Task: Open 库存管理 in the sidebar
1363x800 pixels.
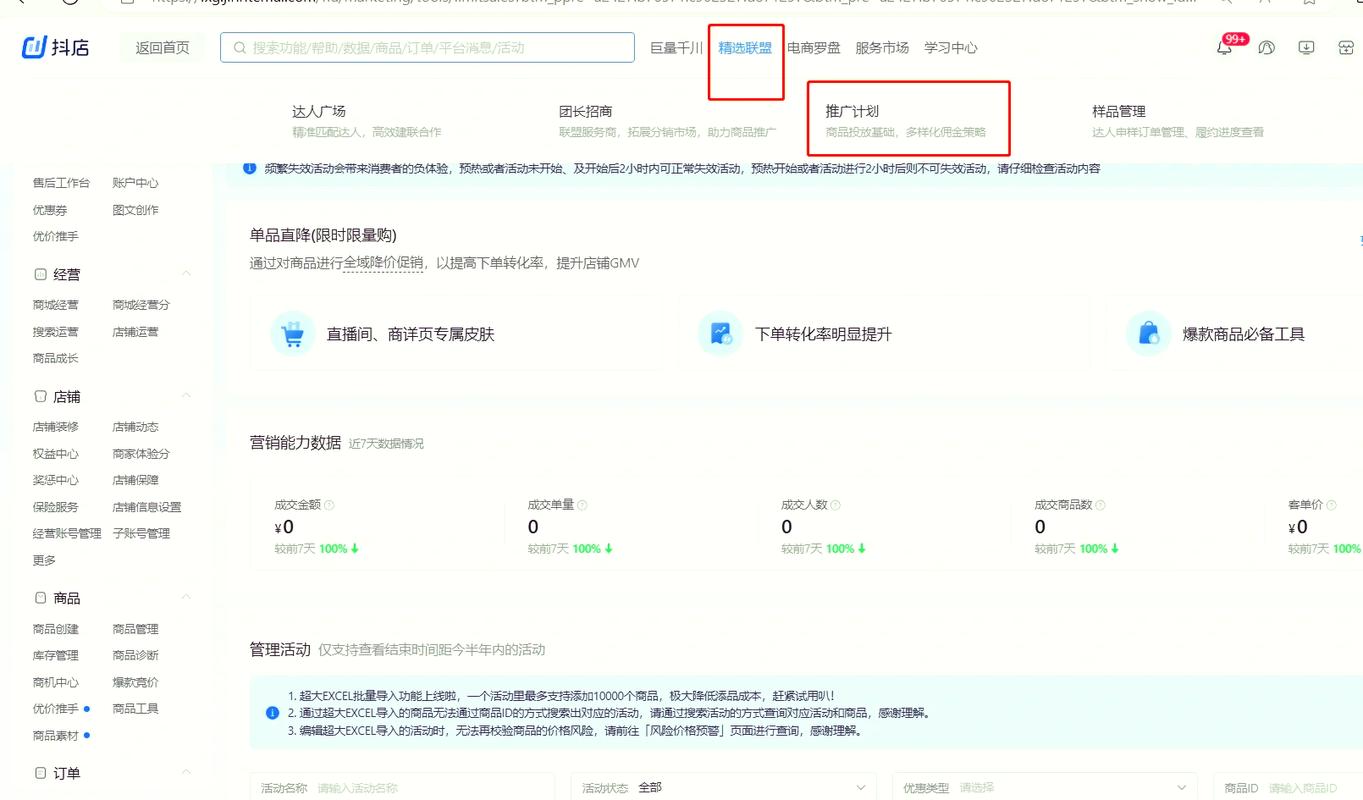Action: point(55,655)
